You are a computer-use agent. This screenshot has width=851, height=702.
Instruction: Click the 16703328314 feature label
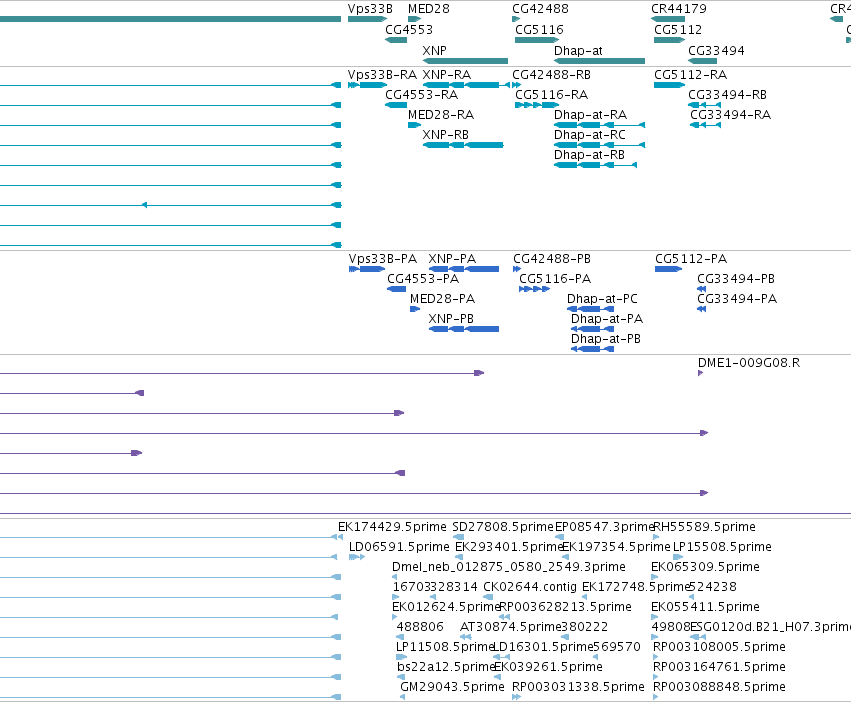(x=435, y=587)
